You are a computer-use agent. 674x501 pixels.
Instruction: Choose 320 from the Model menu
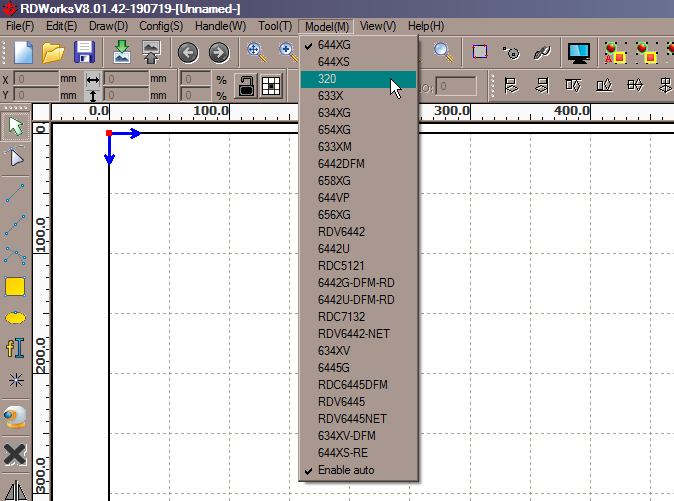(327, 79)
